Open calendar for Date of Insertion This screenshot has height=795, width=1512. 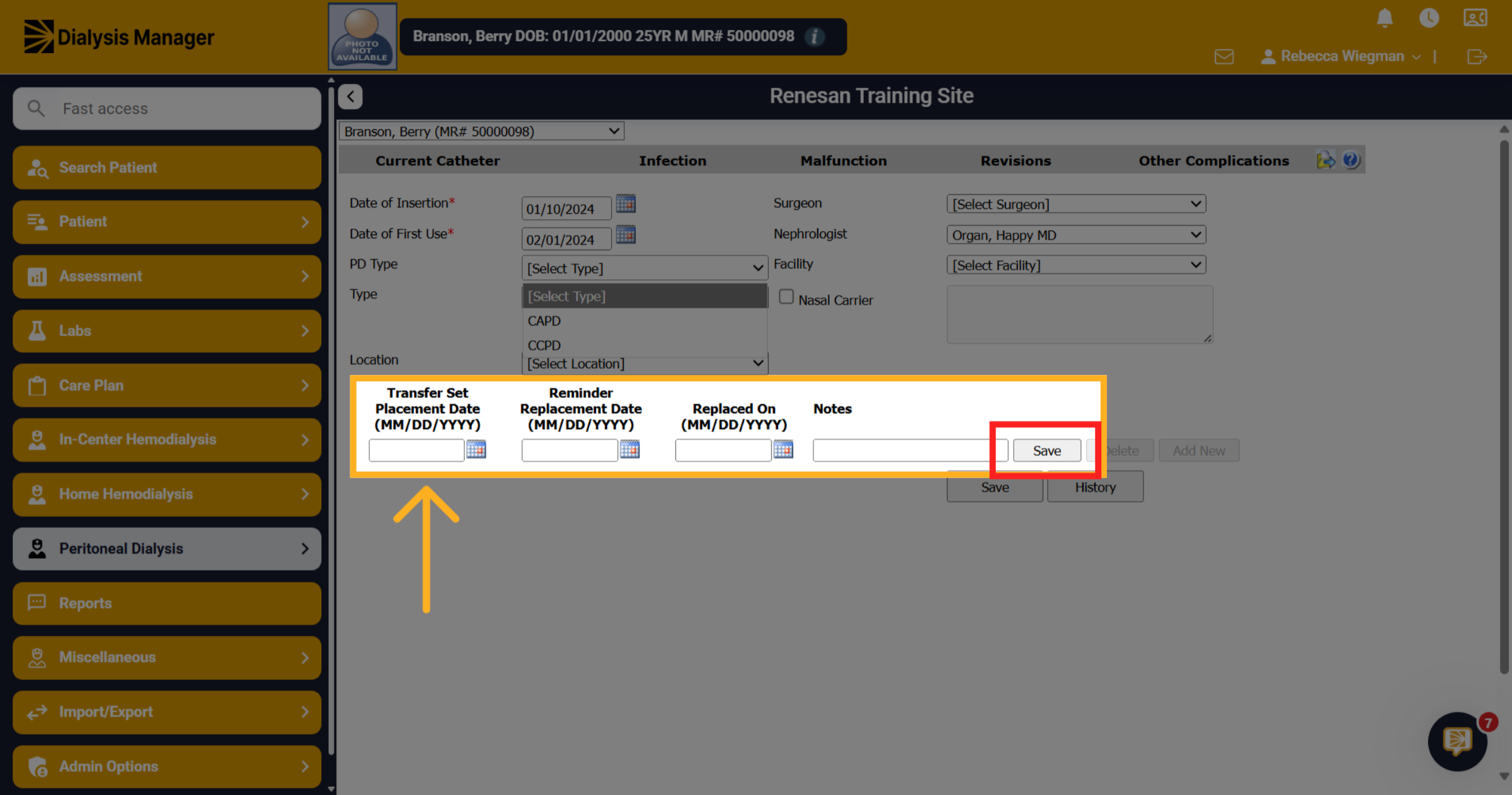coord(626,203)
